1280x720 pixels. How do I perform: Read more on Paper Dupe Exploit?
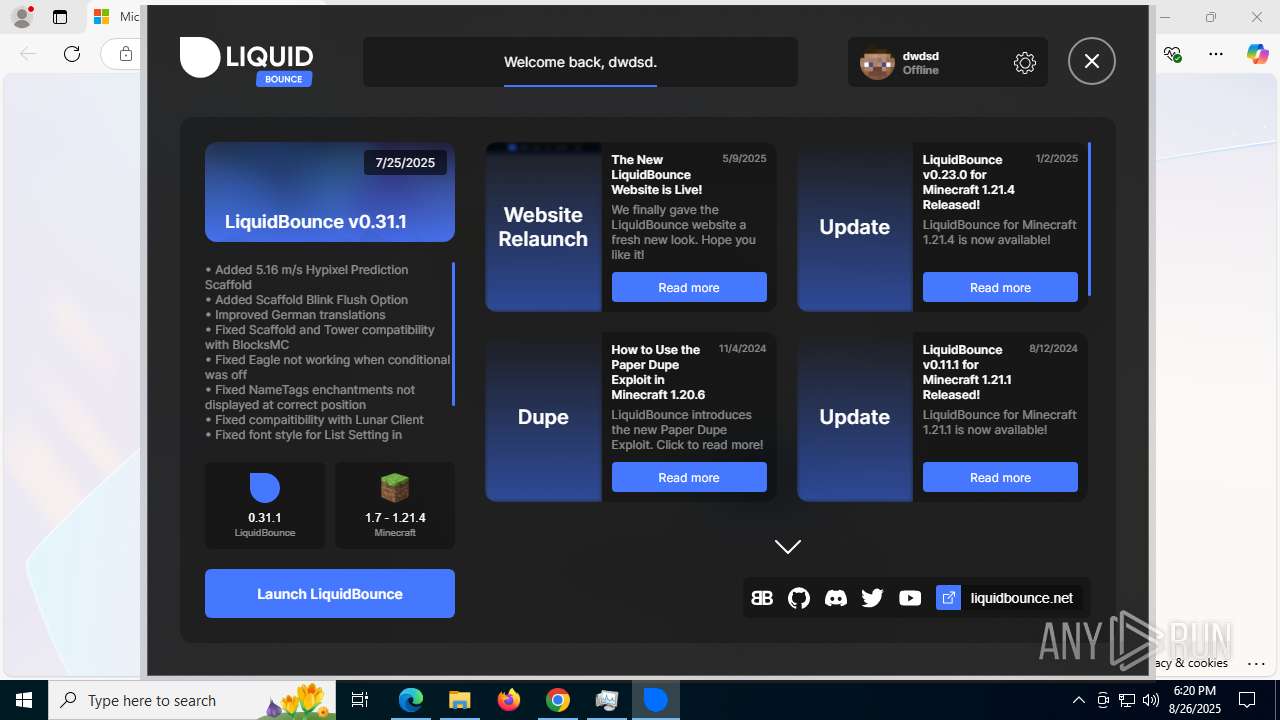[x=689, y=477]
